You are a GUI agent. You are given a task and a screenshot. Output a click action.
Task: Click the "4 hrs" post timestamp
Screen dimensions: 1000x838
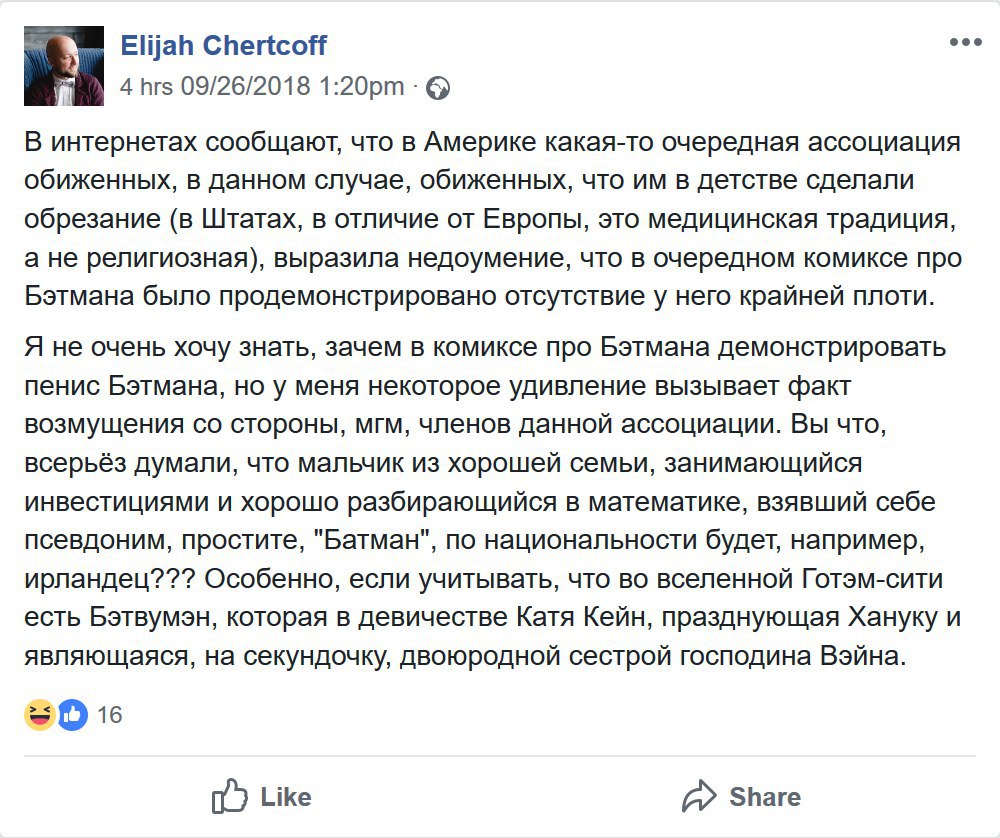[147, 87]
